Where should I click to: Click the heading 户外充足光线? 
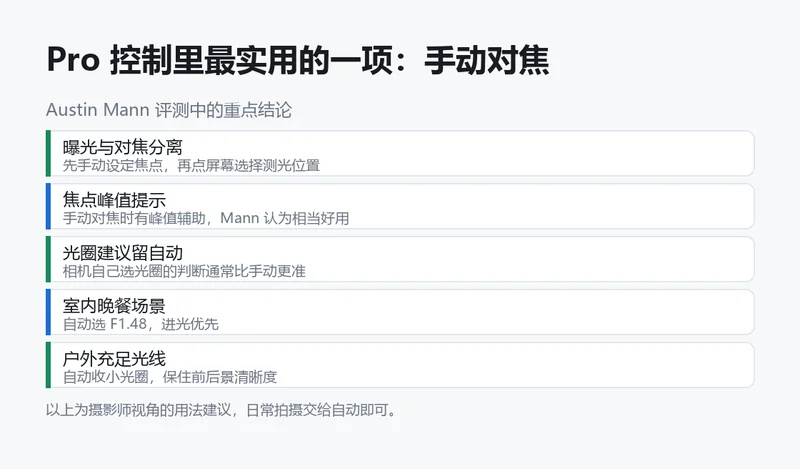coord(114,359)
